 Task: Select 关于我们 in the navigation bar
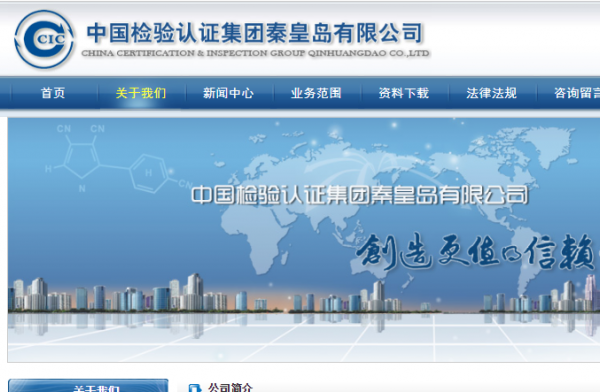point(141,93)
